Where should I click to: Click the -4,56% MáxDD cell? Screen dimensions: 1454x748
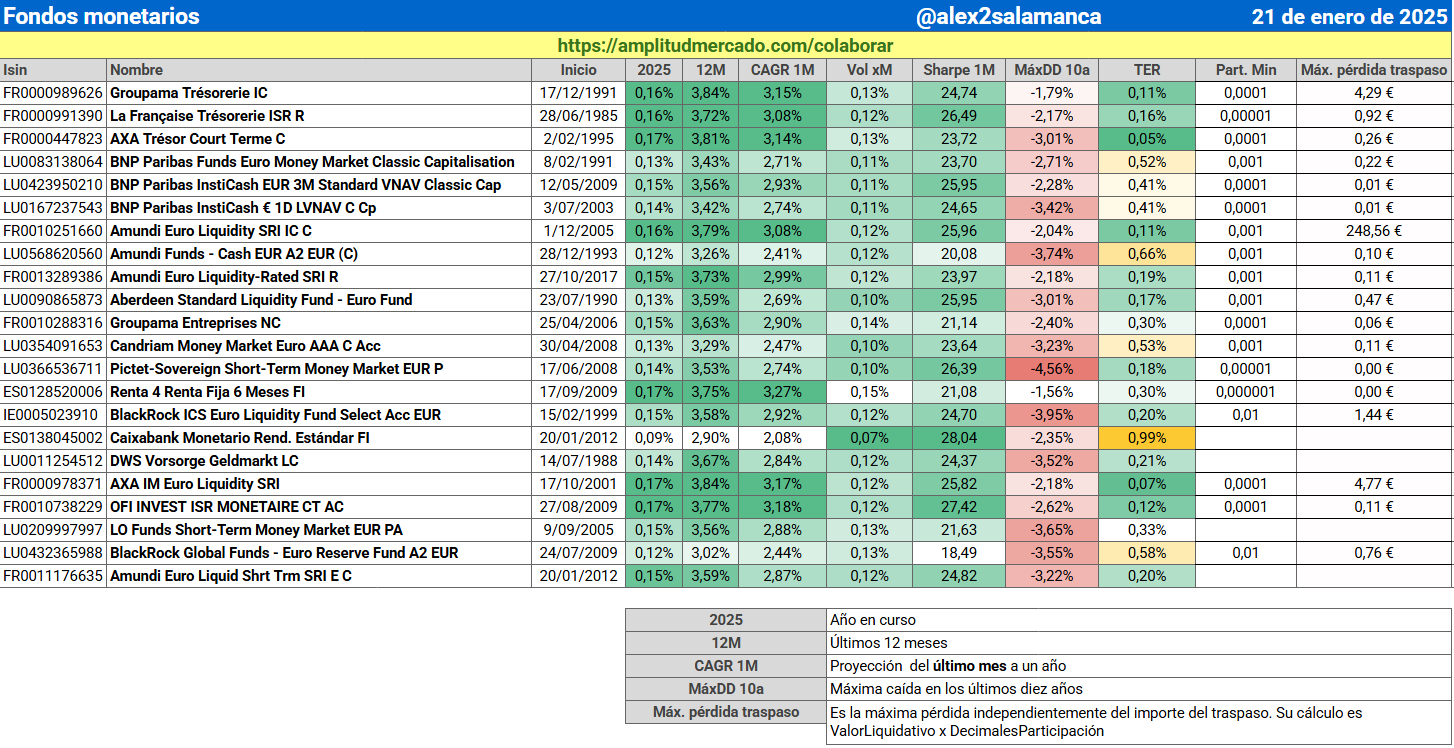(1051, 369)
